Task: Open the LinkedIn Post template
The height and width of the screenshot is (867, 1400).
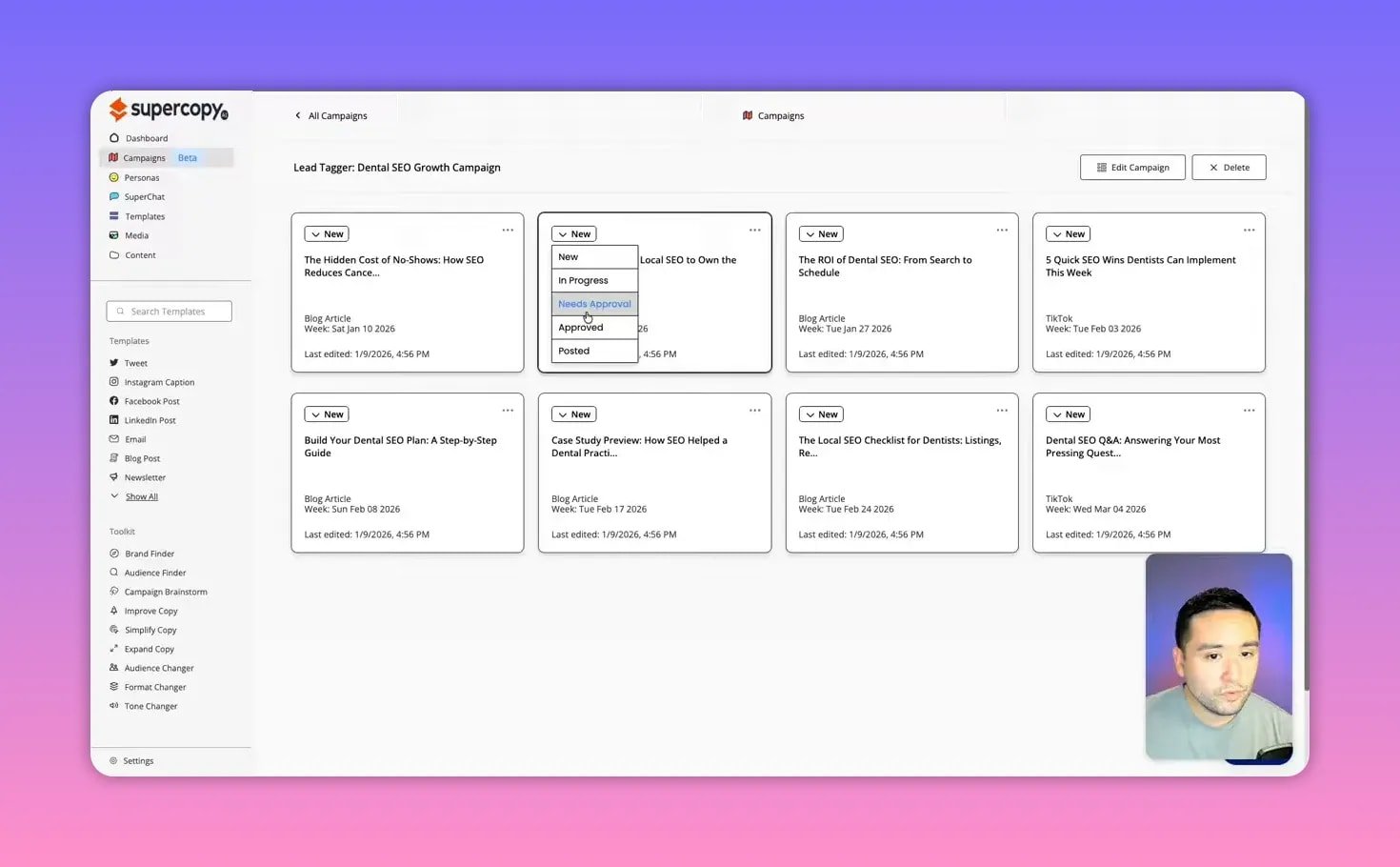Action: pos(150,420)
